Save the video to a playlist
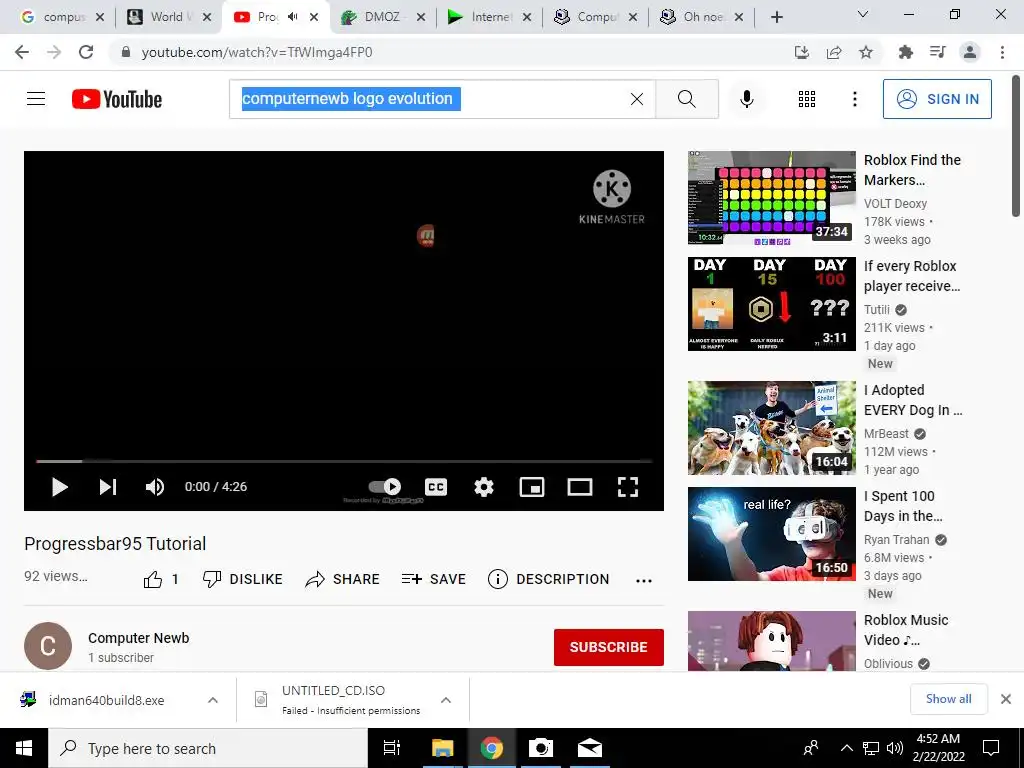 [x=434, y=579]
